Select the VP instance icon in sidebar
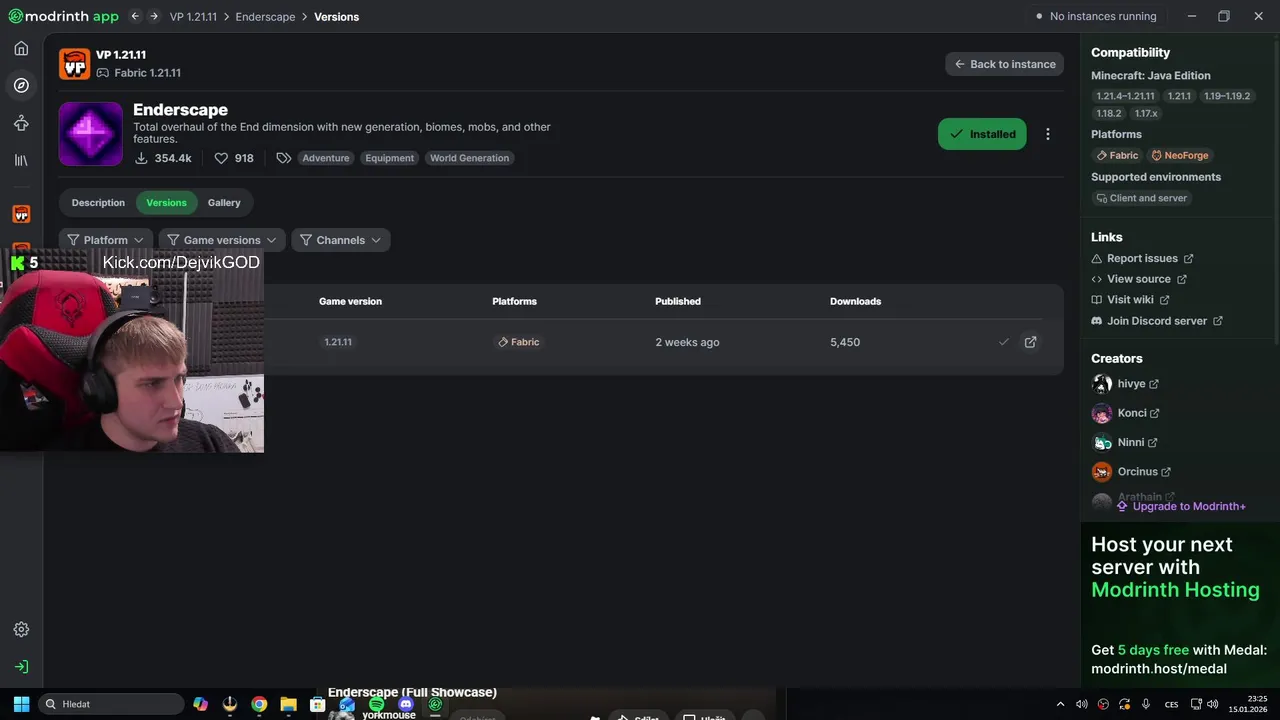Image resolution: width=1280 pixels, height=720 pixels. [x=21, y=214]
